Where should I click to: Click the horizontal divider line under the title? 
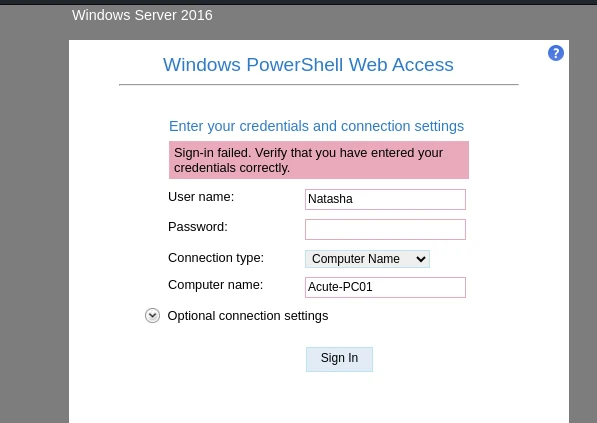[x=319, y=85]
